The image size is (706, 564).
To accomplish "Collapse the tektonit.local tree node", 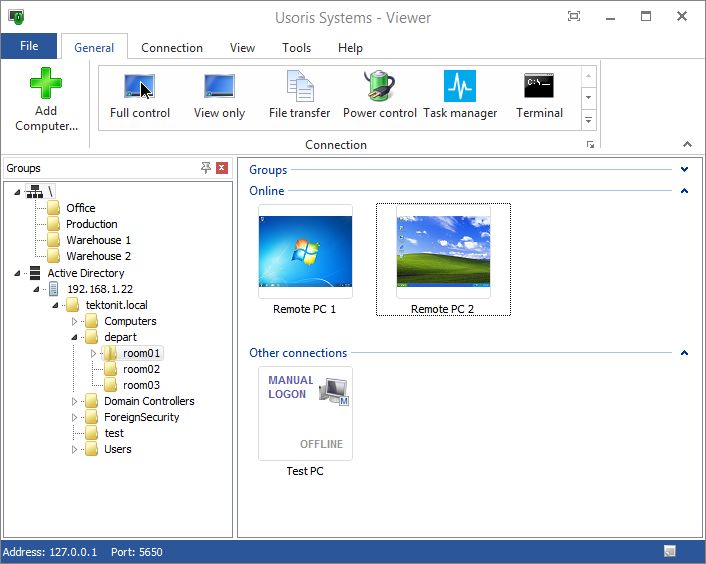I will 55,305.
